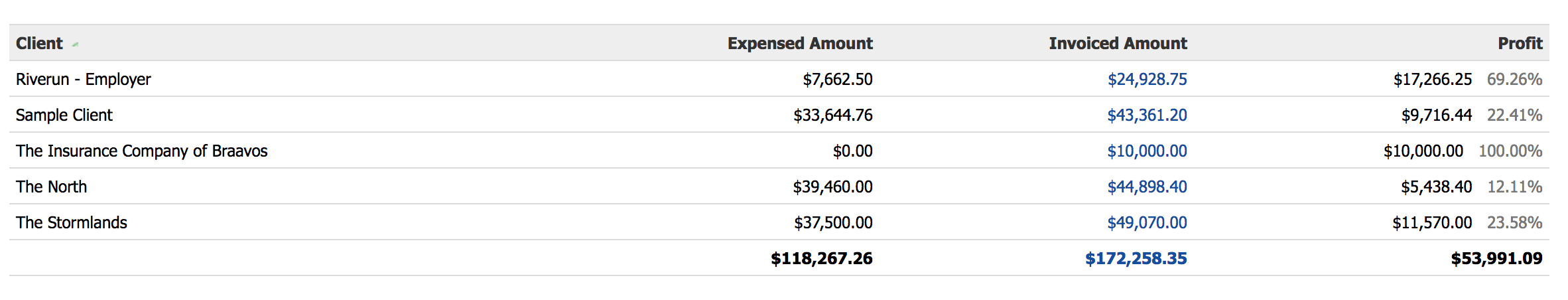Click Riverun profit percentage 69.26%
The width and height of the screenshot is (1568, 300).
pos(1514,79)
